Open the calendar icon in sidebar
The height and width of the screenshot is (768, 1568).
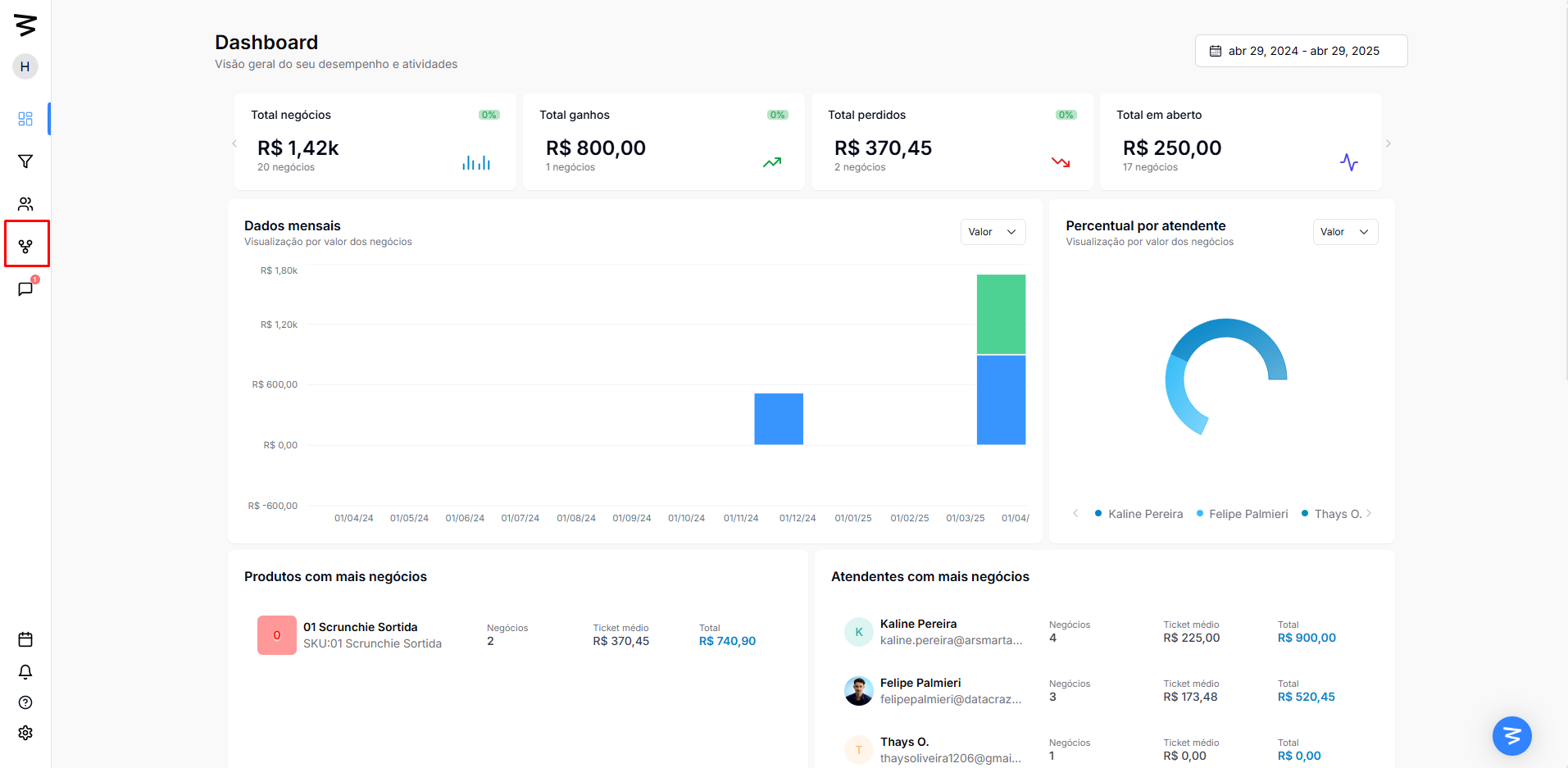point(25,639)
